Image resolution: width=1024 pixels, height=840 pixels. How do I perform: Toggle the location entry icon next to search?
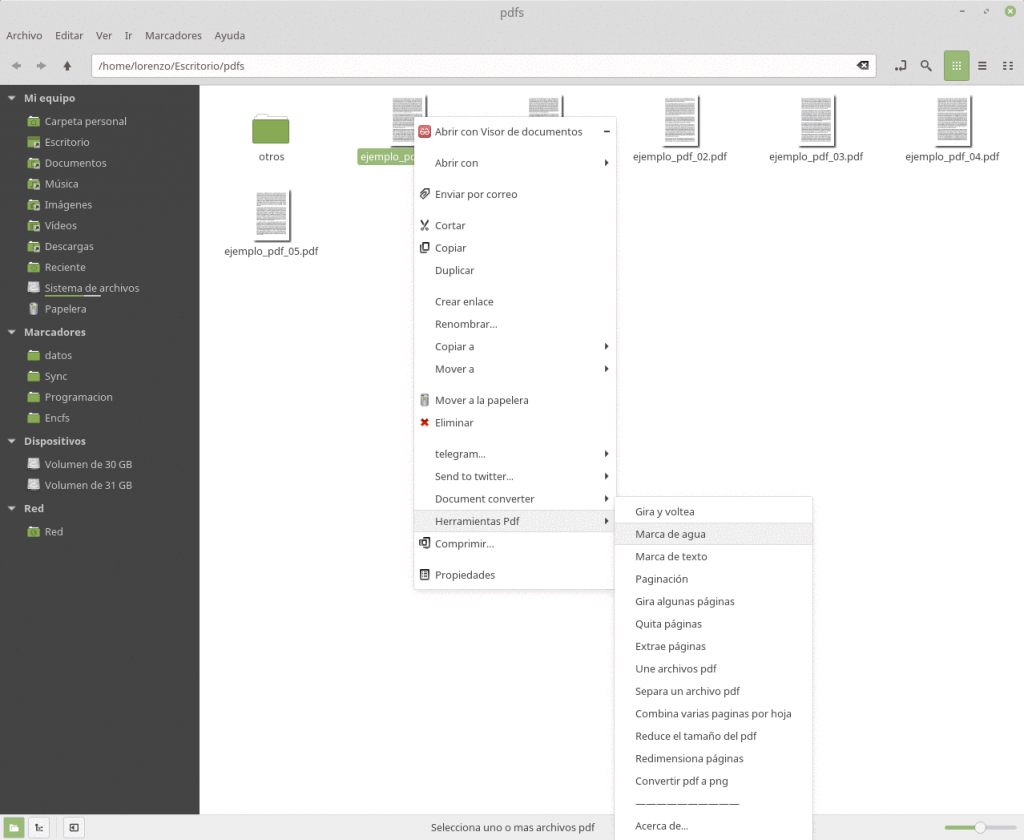(x=900, y=65)
